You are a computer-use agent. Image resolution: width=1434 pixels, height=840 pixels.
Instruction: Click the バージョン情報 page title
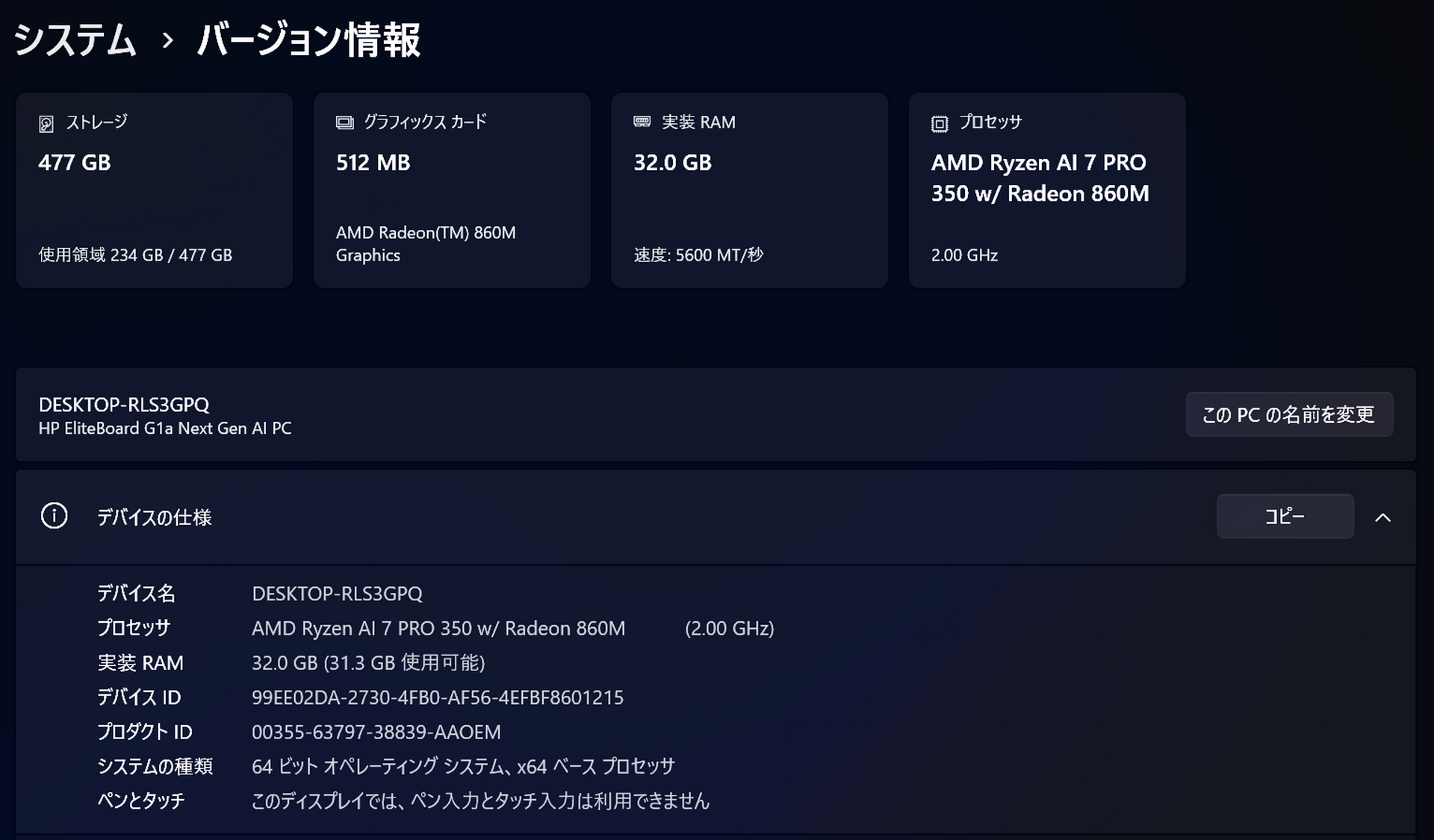(x=308, y=40)
